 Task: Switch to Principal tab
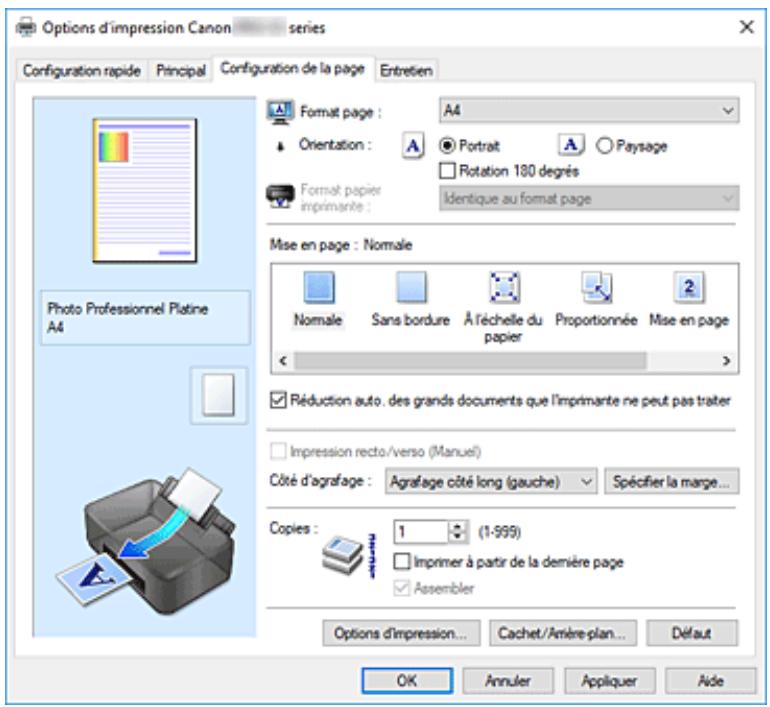pos(181,71)
